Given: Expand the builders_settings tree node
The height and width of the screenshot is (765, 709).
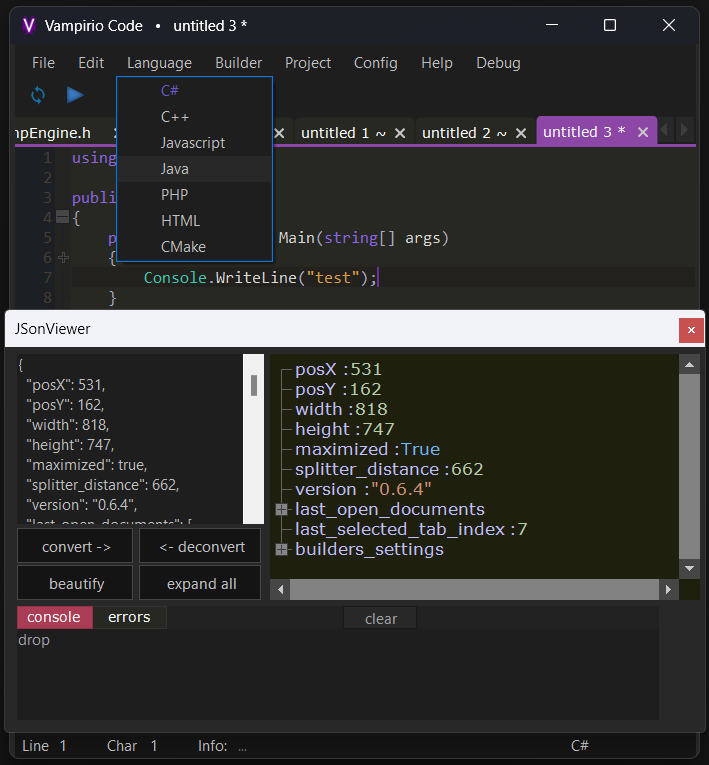Looking at the screenshot, I should 282,549.
